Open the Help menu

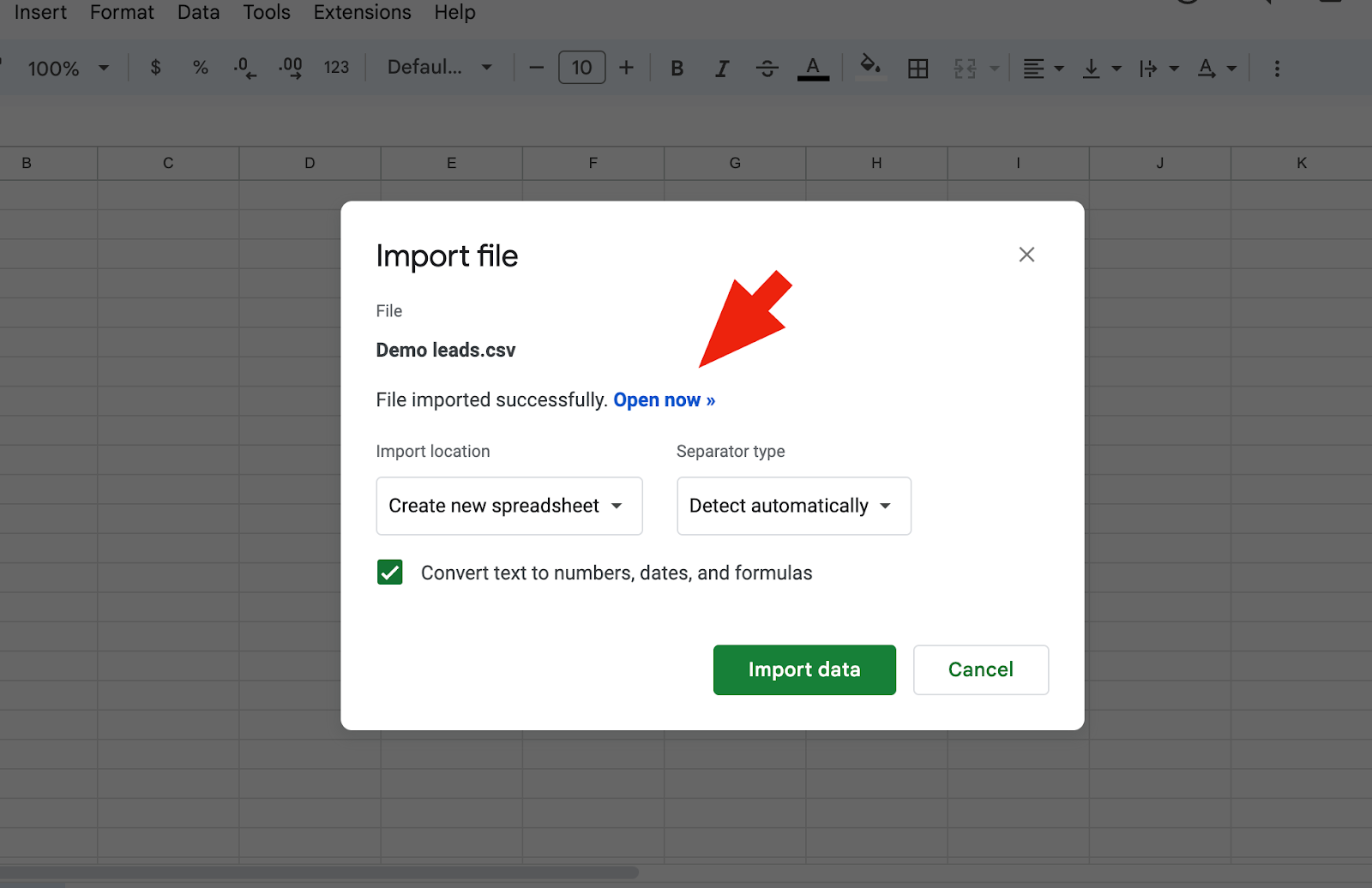coord(454,12)
